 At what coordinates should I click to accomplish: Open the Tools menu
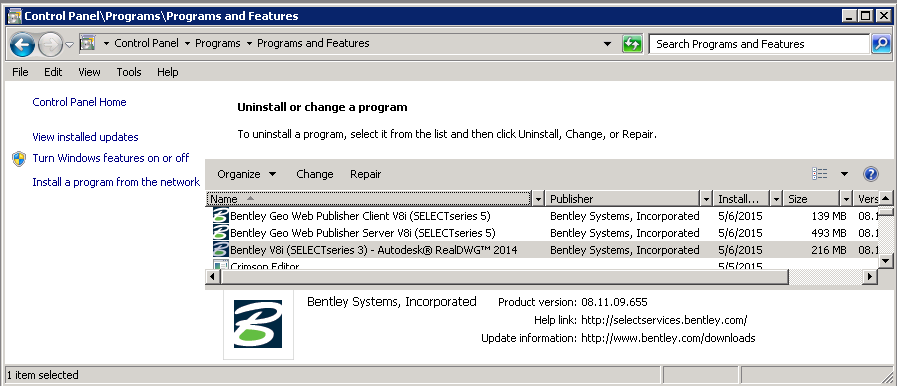tap(129, 72)
